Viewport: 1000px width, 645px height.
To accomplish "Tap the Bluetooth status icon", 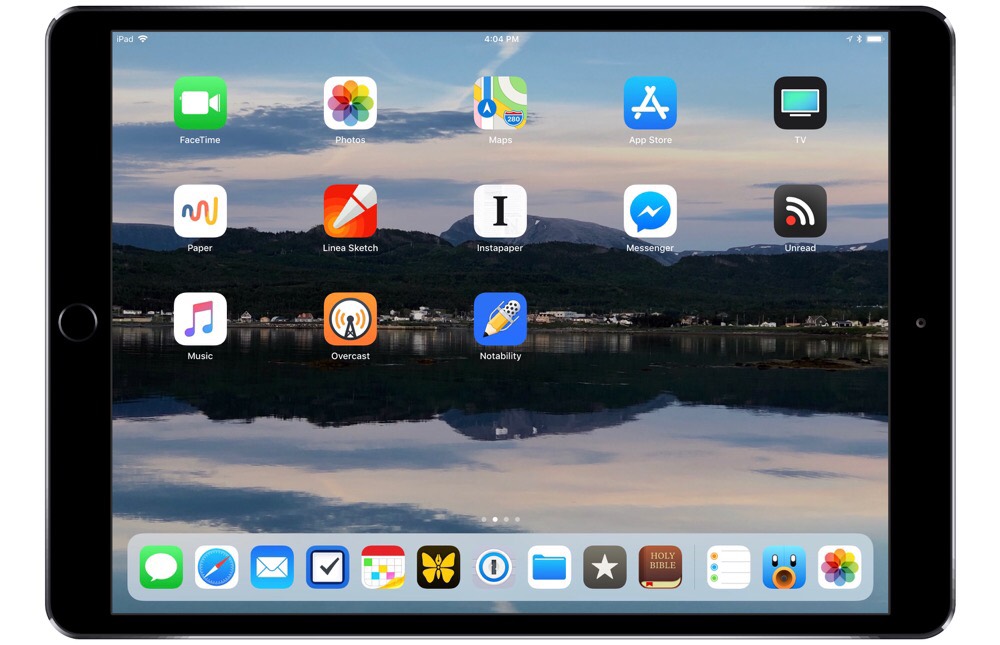I will (x=859, y=39).
